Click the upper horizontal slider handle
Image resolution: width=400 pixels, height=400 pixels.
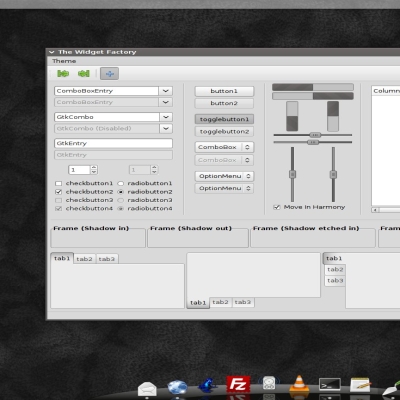click(x=315, y=135)
